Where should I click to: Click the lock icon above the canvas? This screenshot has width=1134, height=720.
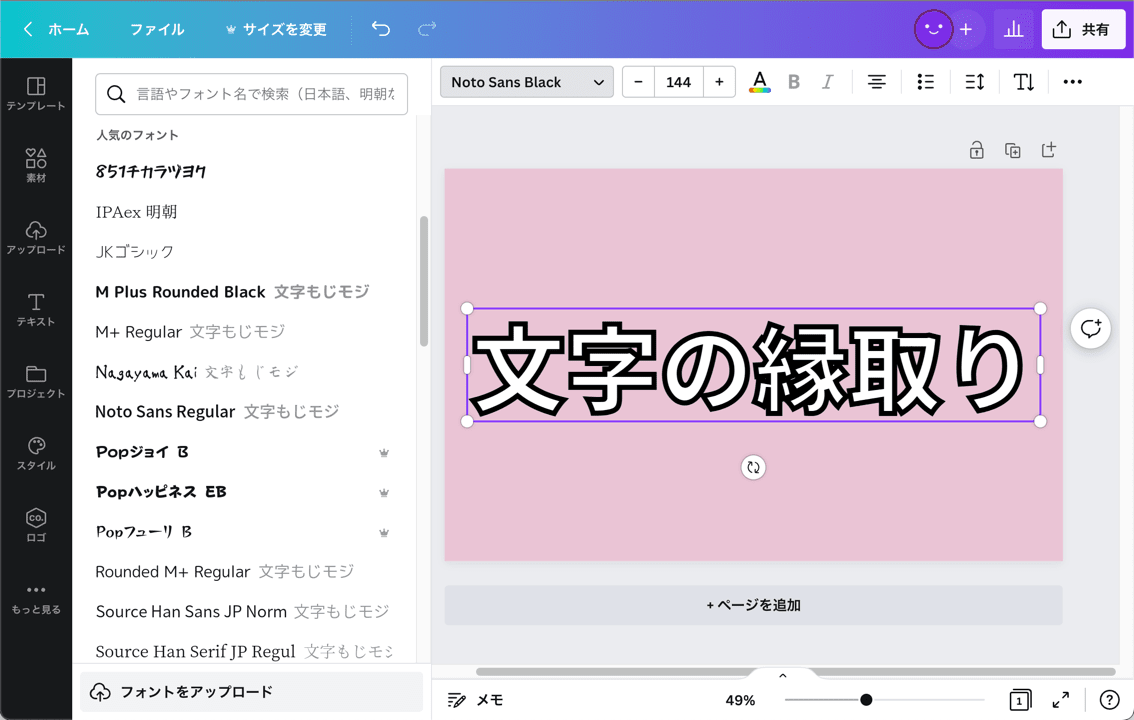click(976, 149)
